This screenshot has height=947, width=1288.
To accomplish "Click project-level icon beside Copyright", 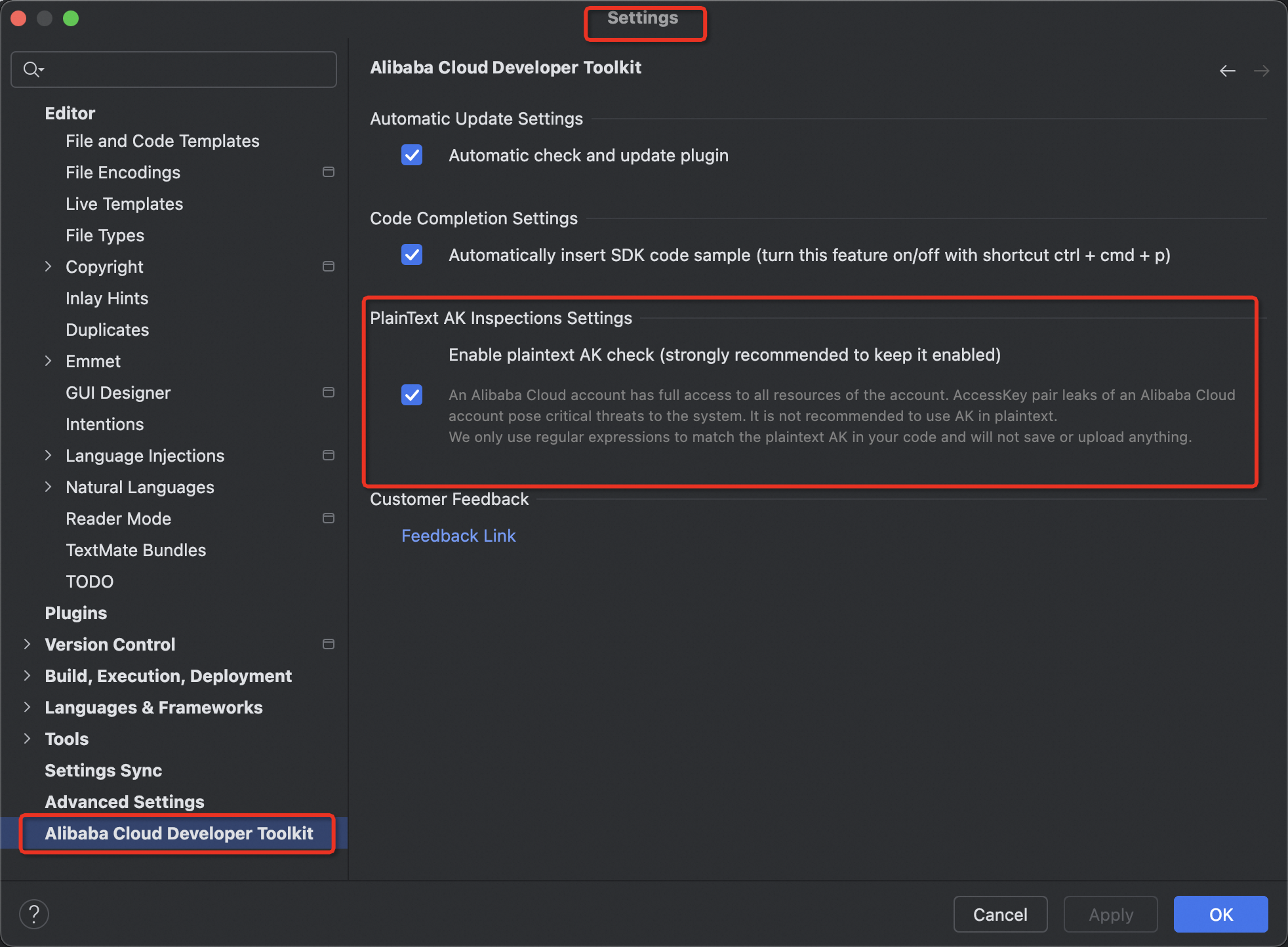I will [329, 266].
